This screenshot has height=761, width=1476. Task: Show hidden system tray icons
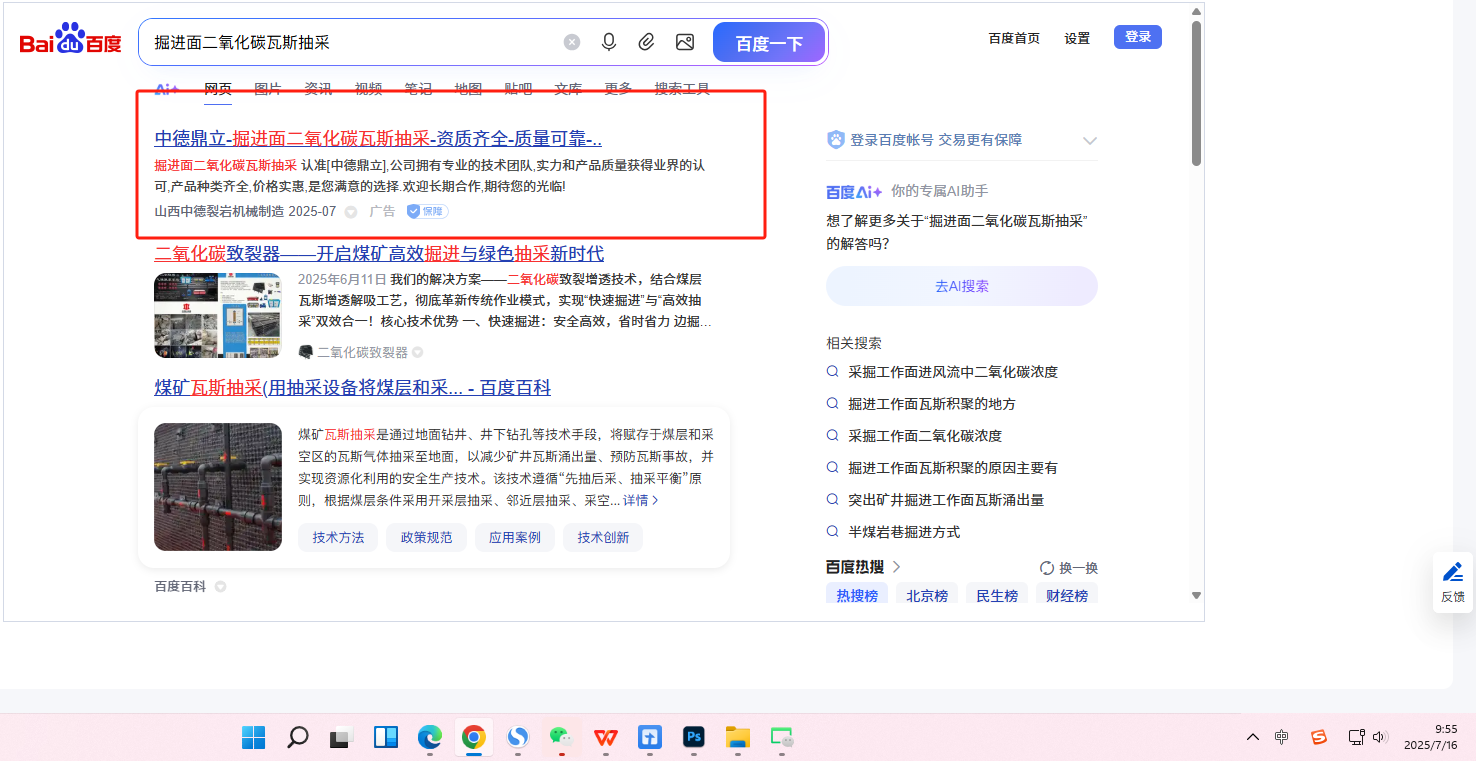[x=1252, y=738]
